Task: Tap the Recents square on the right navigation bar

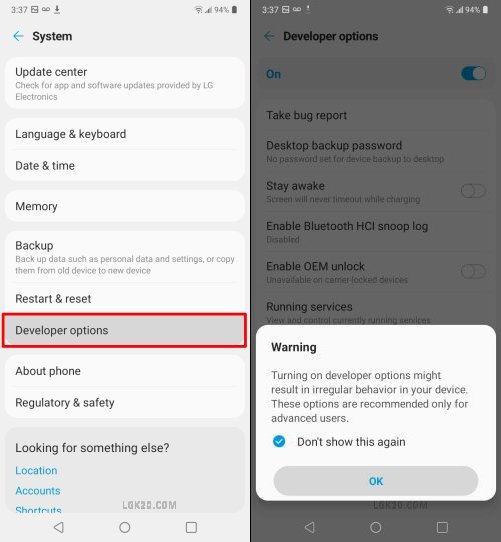Action: pyautogui.click(x=442, y=527)
